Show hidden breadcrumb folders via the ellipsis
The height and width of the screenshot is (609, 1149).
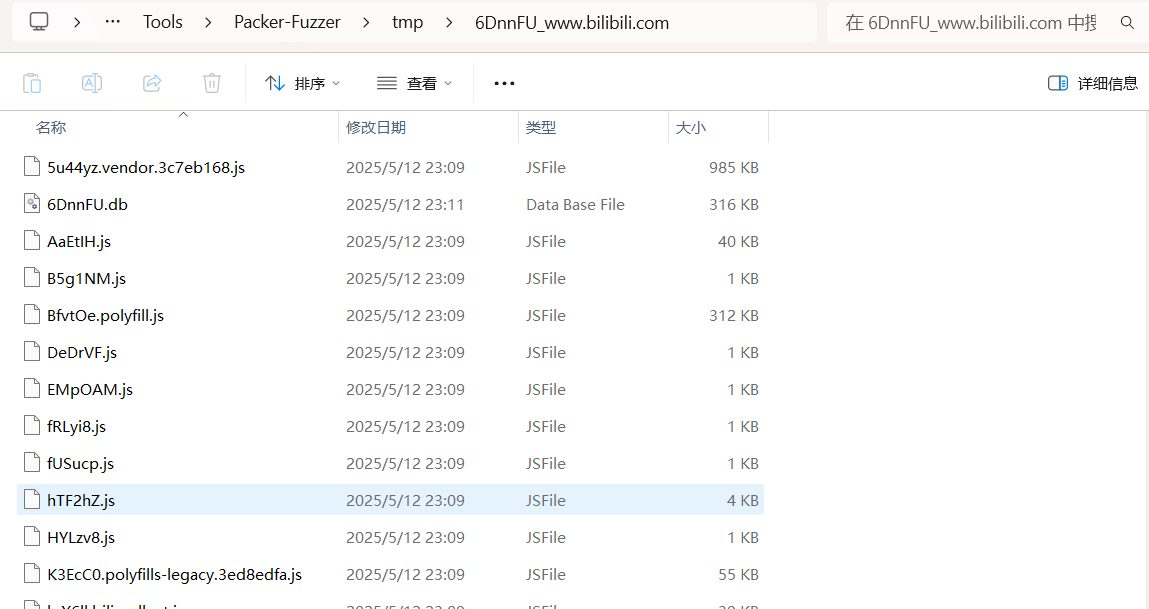pos(113,22)
